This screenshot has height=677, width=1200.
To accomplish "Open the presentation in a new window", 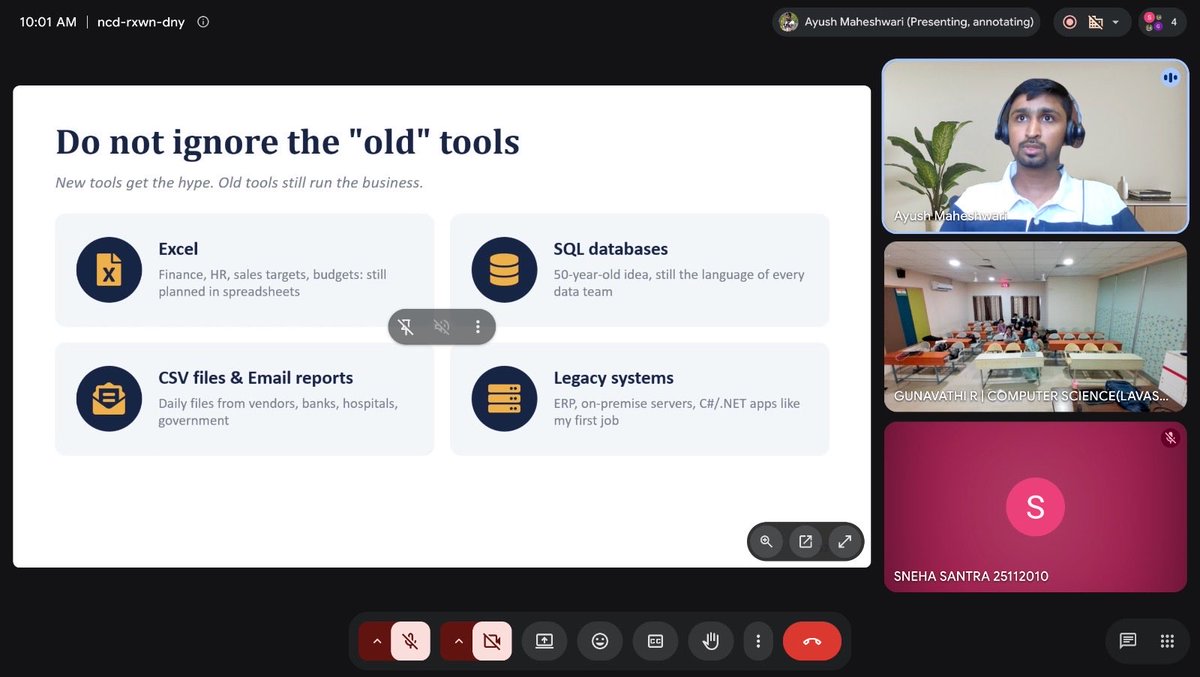I will pyautogui.click(x=805, y=541).
